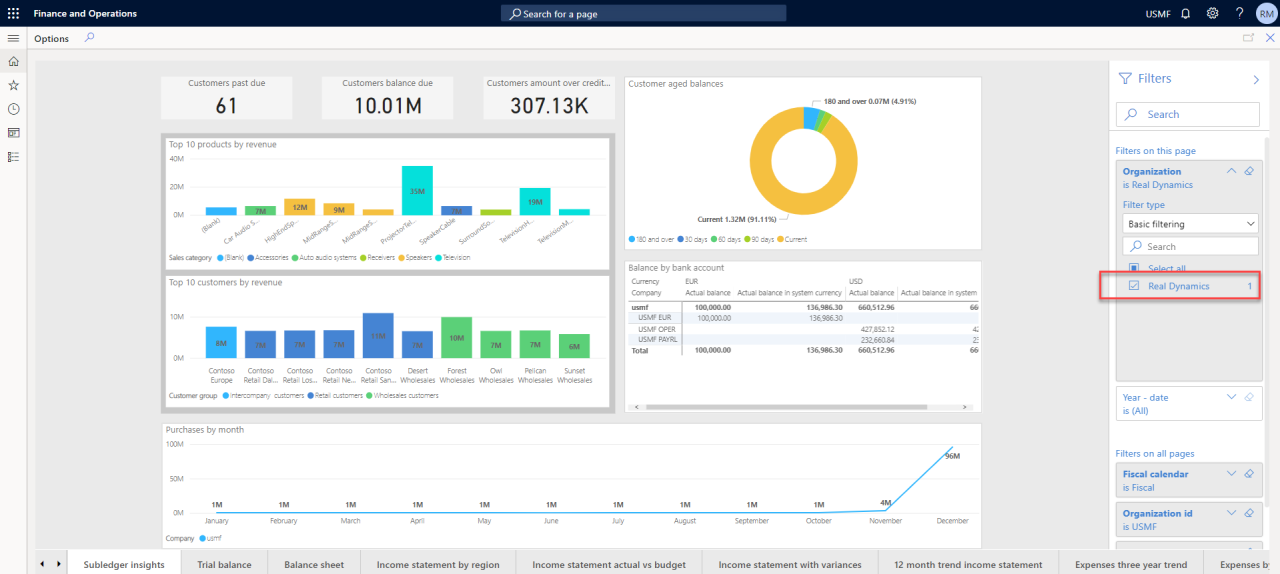1280x574 pixels.
Task: Collapse the Organization filter card
Action: (x=1231, y=171)
